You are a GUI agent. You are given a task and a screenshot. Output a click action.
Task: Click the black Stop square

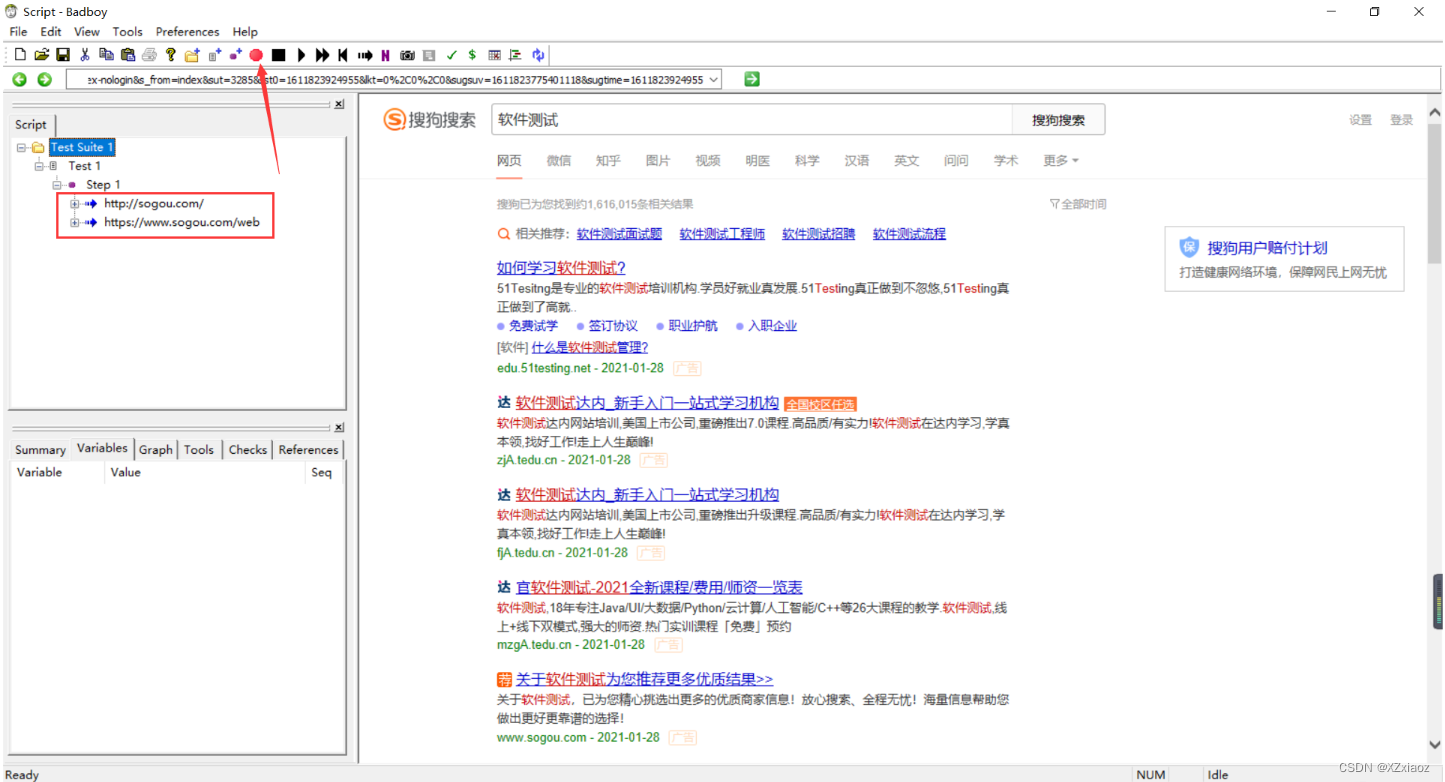[x=279, y=55]
